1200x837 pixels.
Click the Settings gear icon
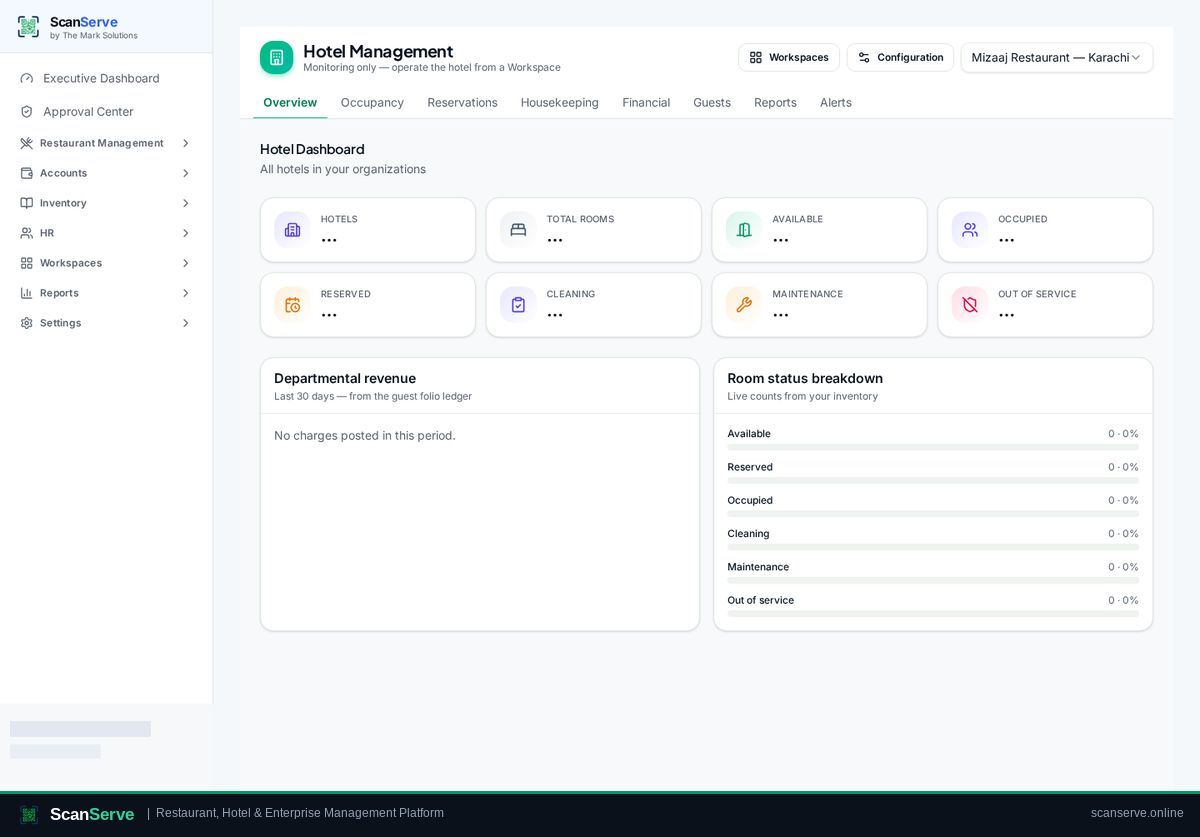point(27,323)
